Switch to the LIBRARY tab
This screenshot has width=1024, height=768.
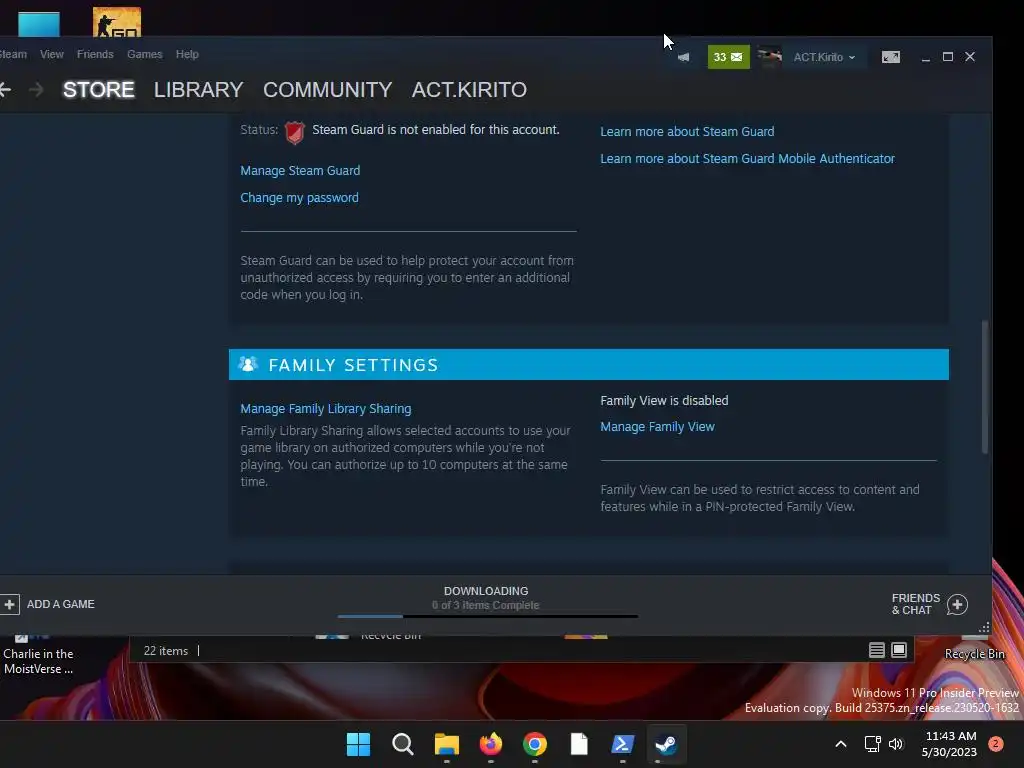199,89
